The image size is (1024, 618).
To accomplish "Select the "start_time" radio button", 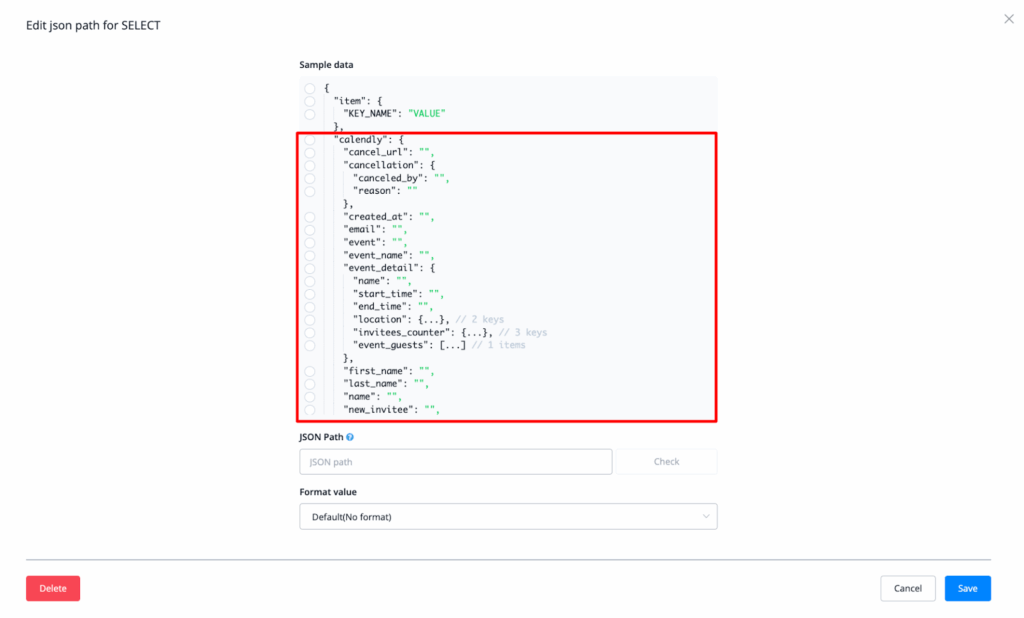I will [310, 294].
